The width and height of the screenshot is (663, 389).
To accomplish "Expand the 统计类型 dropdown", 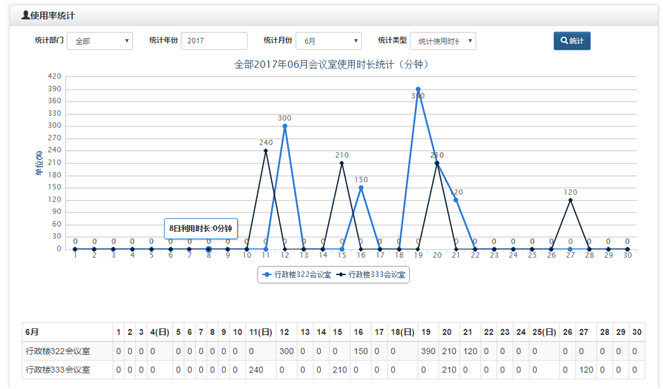I will (443, 41).
